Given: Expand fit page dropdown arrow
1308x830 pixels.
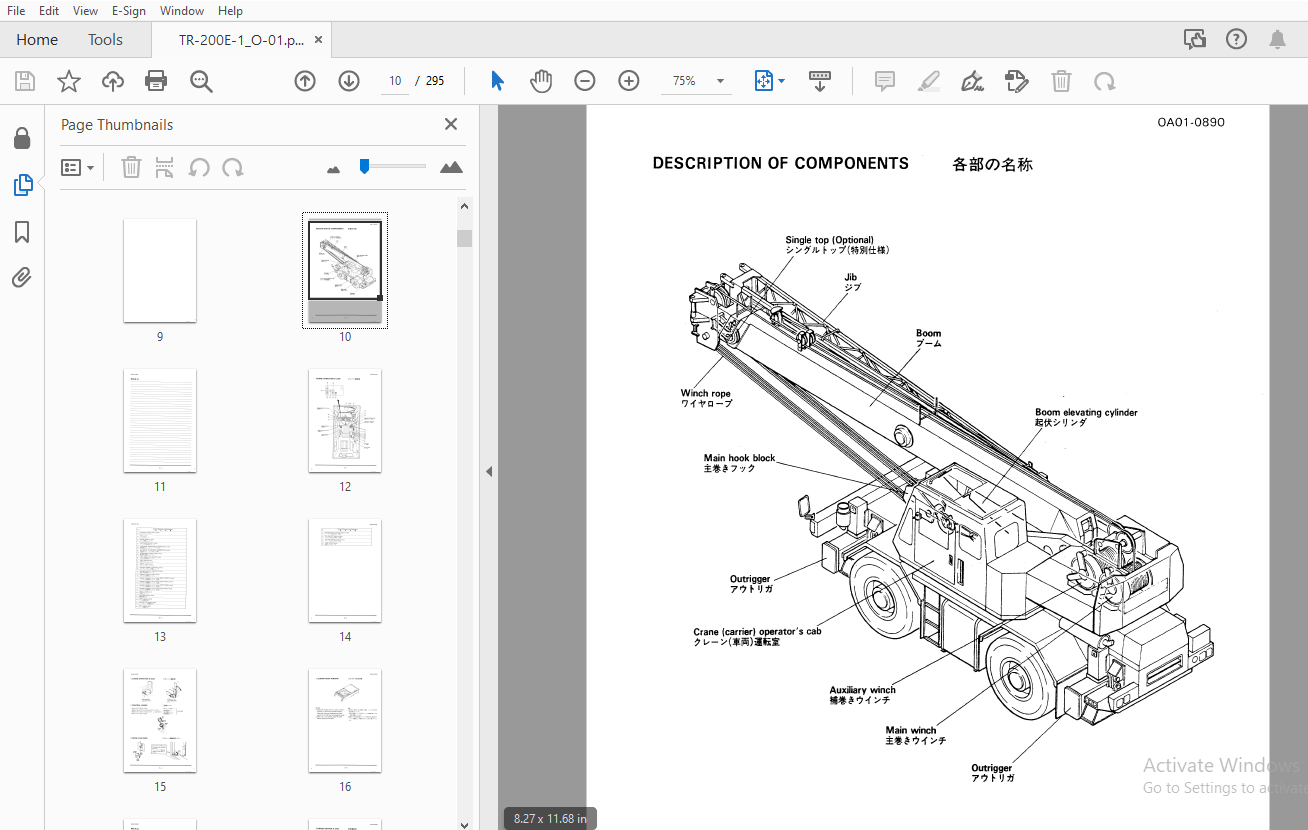Looking at the screenshot, I should (x=781, y=81).
